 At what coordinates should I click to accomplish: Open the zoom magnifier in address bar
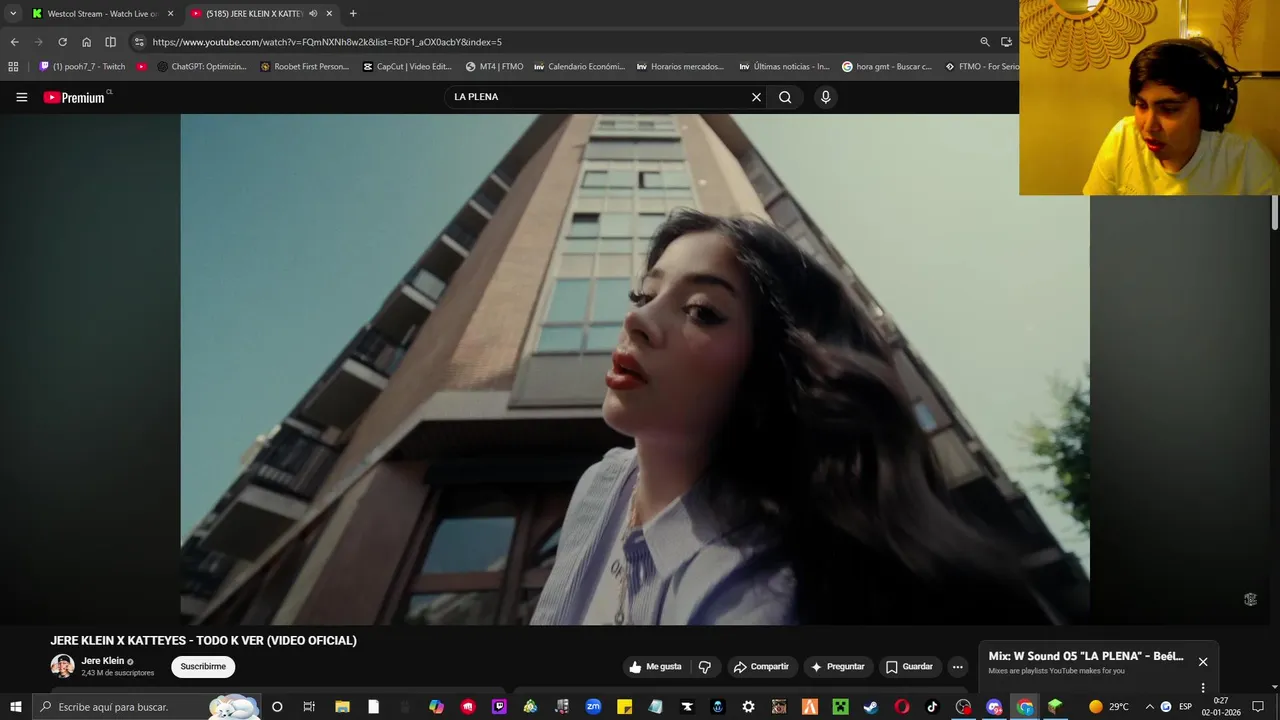(x=985, y=42)
